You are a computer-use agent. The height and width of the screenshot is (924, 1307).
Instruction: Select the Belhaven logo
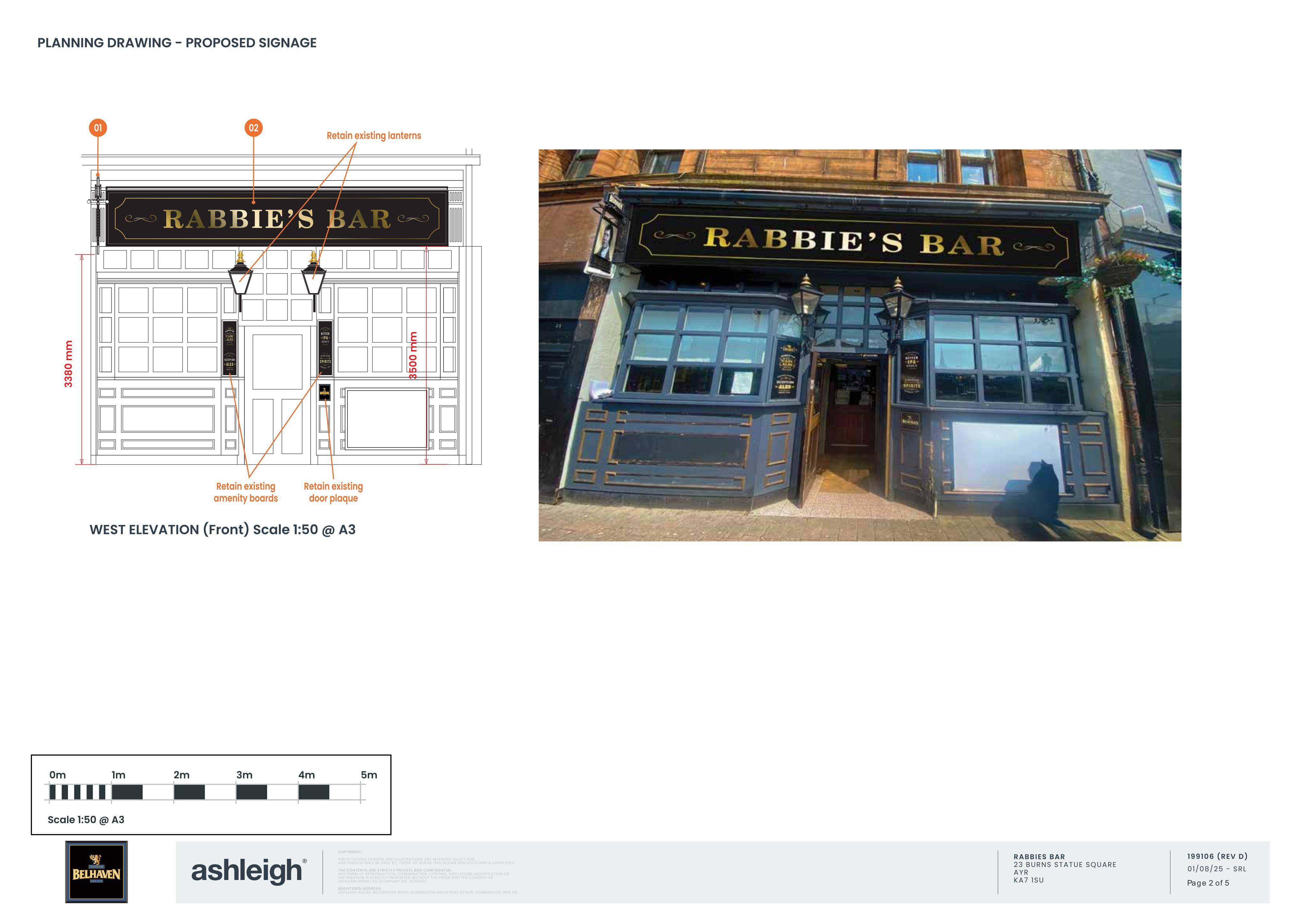(x=96, y=872)
